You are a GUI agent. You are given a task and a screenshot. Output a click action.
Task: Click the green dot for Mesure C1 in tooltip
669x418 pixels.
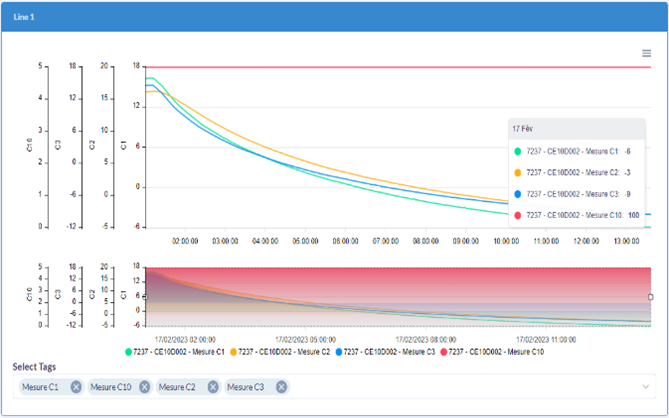coord(518,152)
